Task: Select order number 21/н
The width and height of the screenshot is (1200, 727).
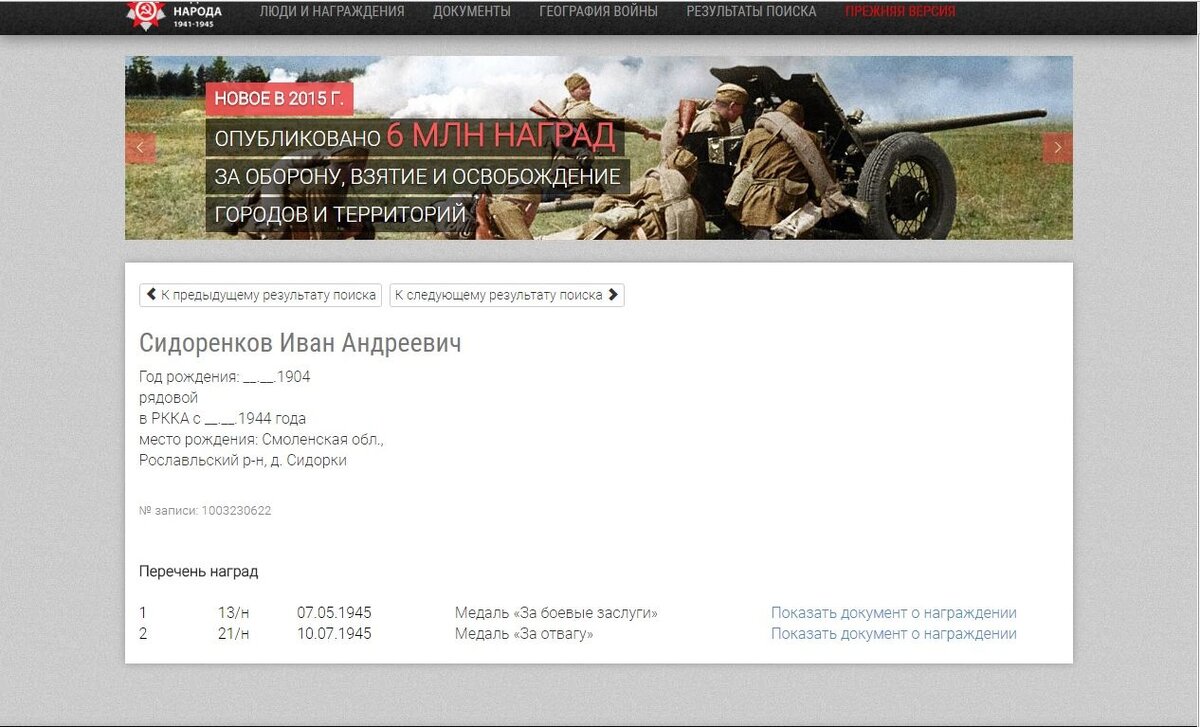Action: pyautogui.click(x=233, y=634)
